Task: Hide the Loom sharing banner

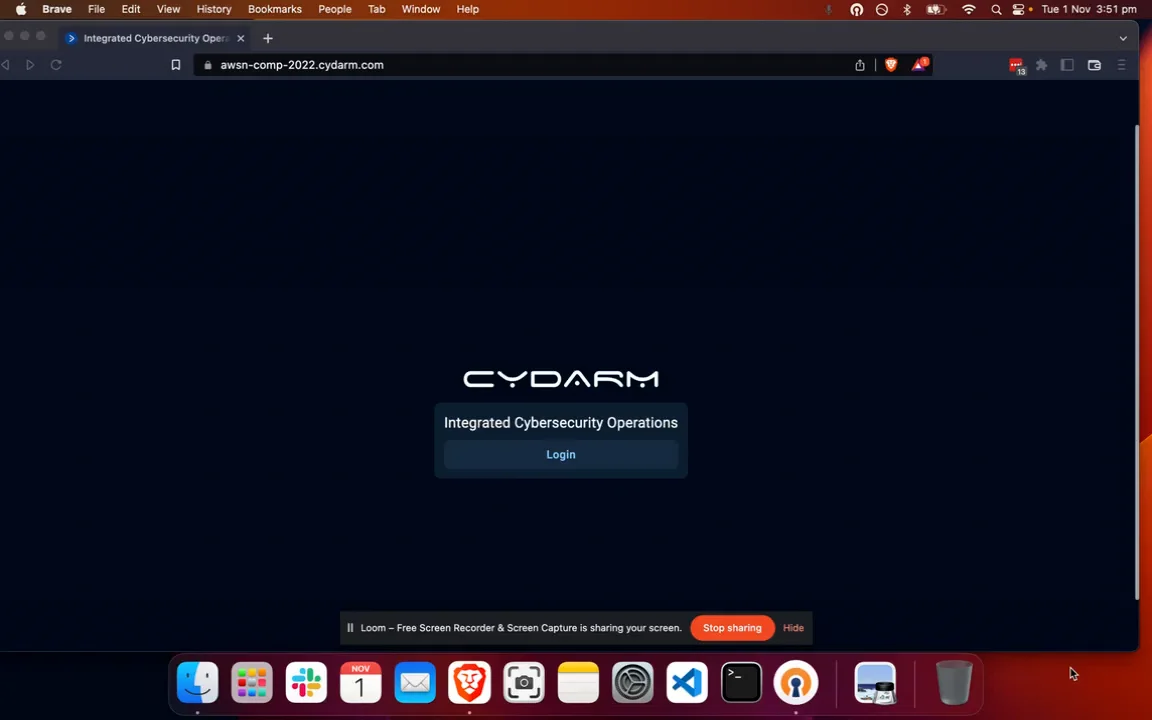Action: [x=793, y=628]
